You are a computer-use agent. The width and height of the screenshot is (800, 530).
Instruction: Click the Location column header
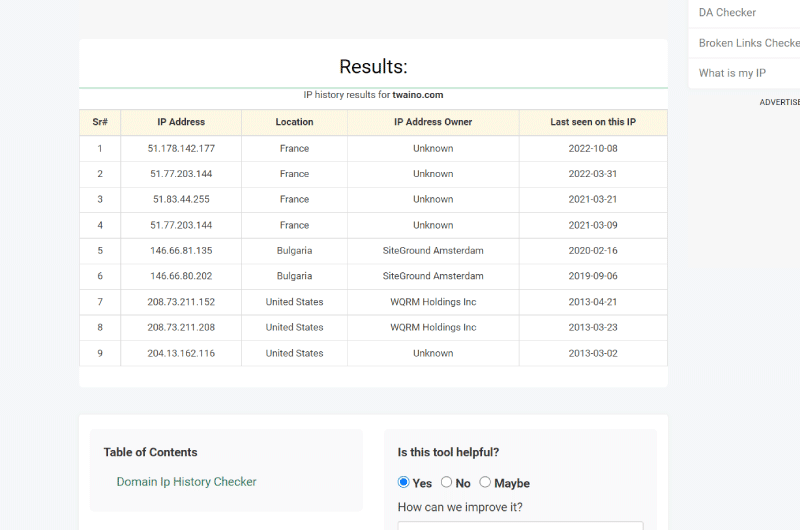pyautogui.click(x=294, y=122)
